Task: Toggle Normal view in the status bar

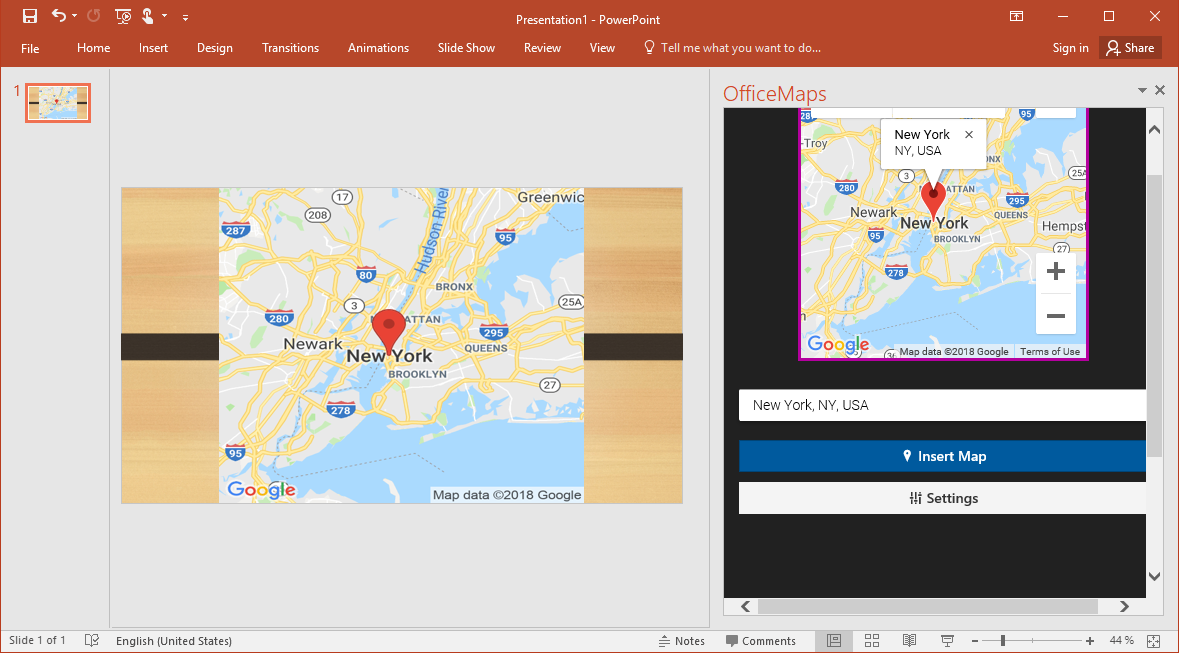Action: click(x=834, y=640)
